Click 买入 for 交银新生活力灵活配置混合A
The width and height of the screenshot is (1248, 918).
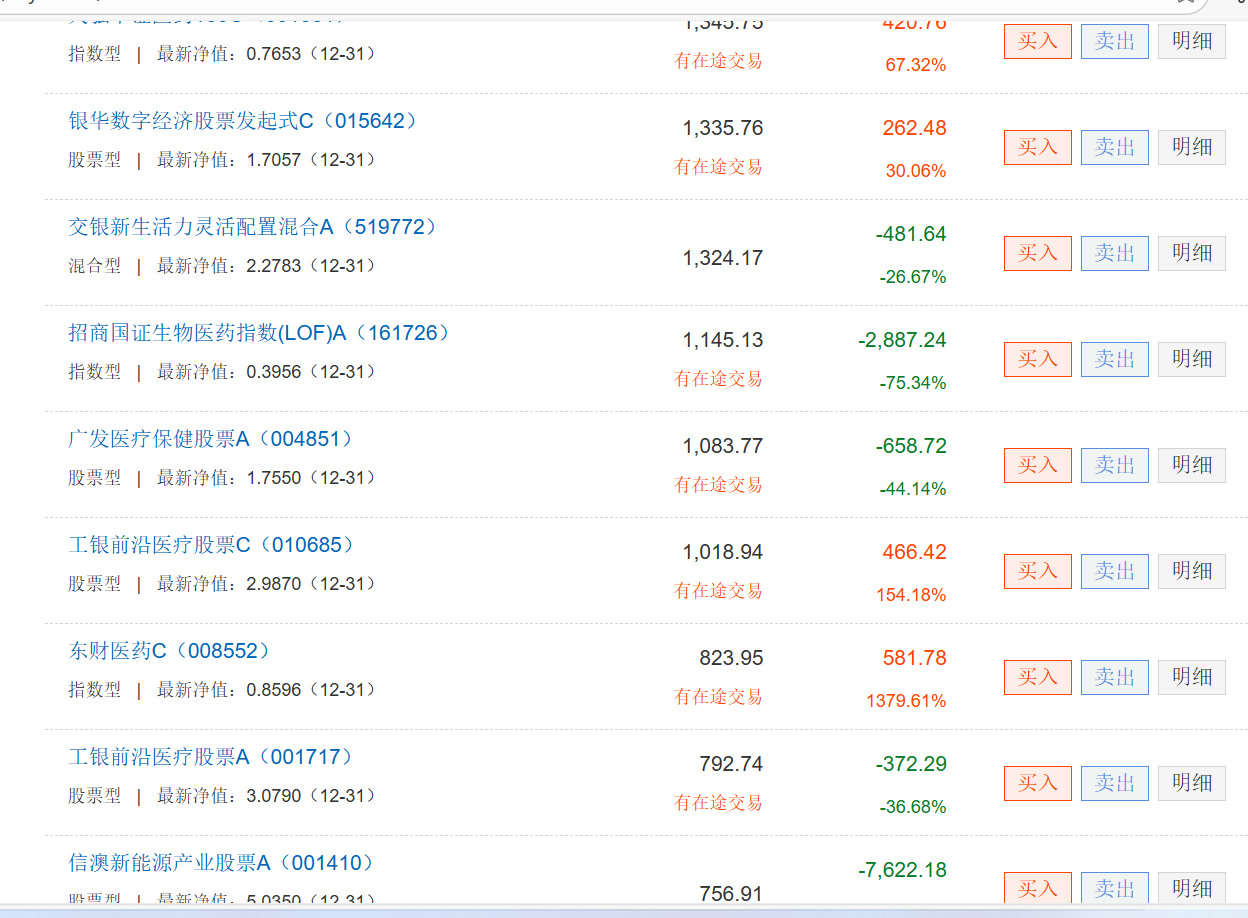coord(1038,253)
